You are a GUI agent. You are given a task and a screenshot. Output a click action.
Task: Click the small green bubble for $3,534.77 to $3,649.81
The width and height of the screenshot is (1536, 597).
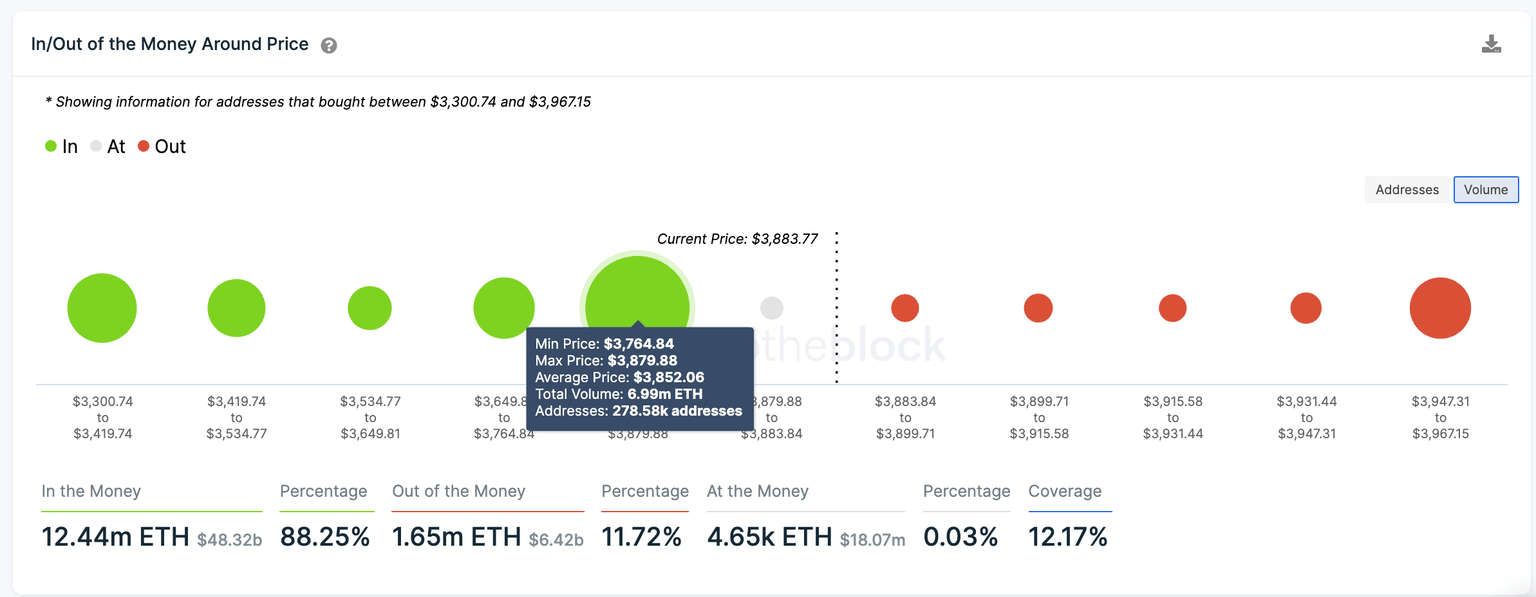pyautogui.click(x=370, y=308)
